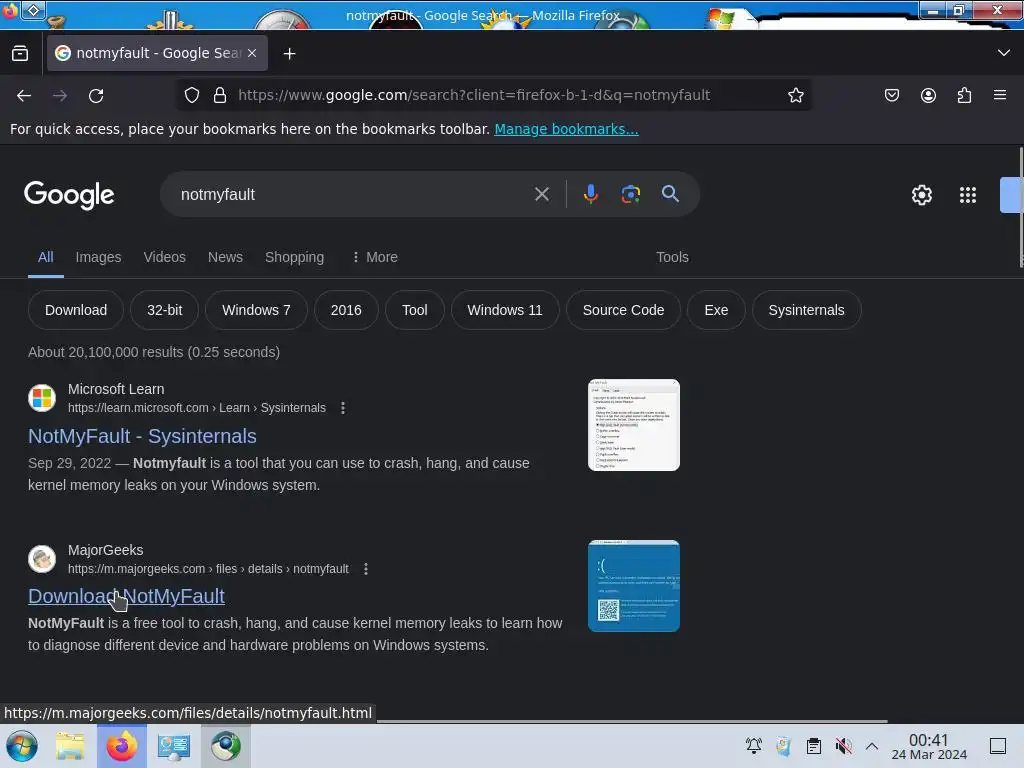
Task: Expand the list all tabs chevron
Action: tap(1004, 53)
